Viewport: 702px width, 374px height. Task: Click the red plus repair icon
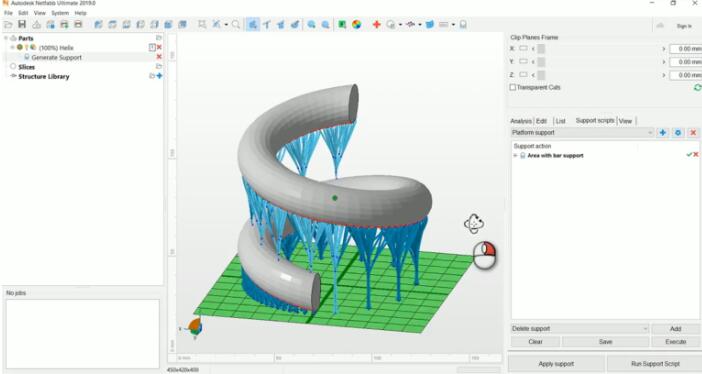(x=377, y=25)
